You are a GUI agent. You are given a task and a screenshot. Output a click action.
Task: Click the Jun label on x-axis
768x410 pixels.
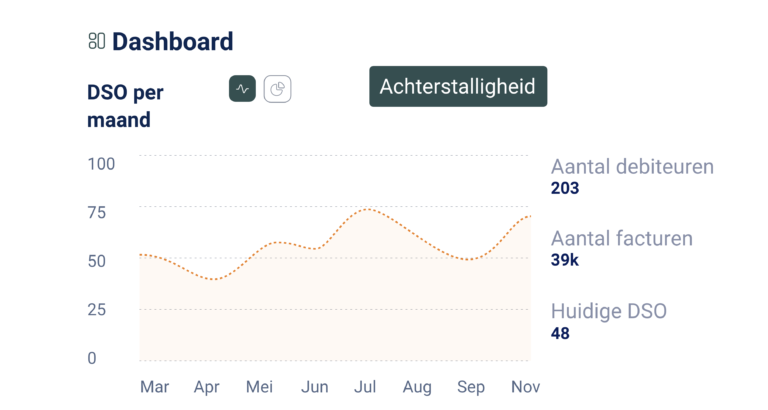[314, 387]
